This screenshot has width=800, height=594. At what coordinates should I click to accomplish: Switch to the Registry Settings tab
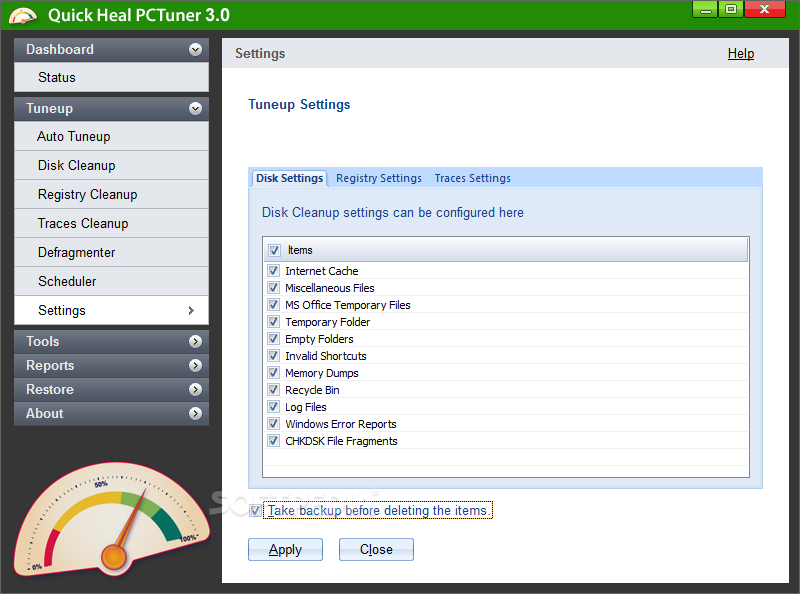379,178
